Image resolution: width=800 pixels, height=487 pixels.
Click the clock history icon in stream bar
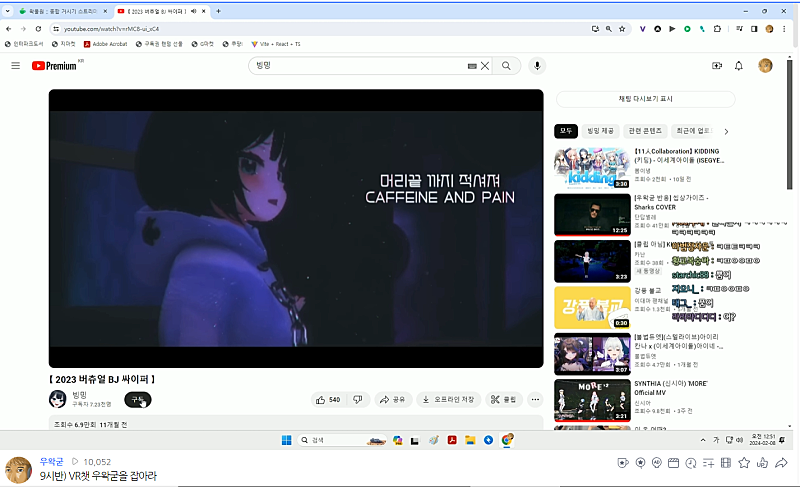click(691, 463)
